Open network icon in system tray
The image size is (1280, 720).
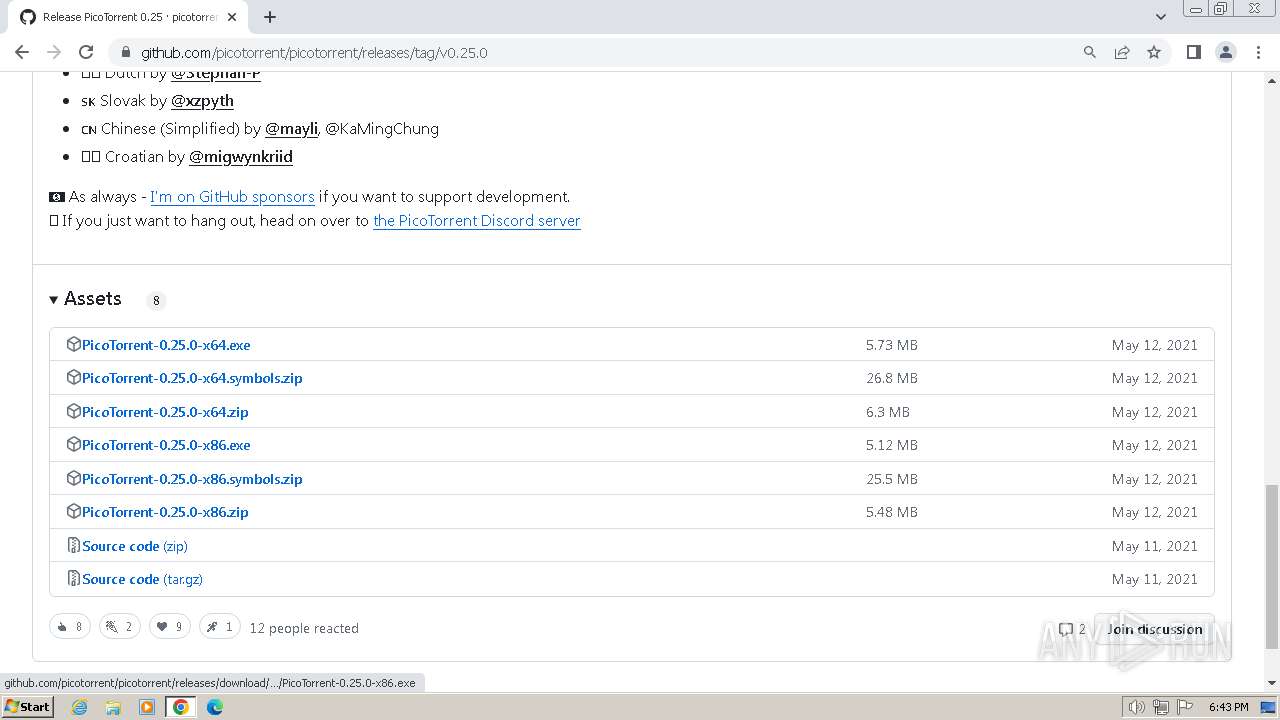(x=1160, y=707)
